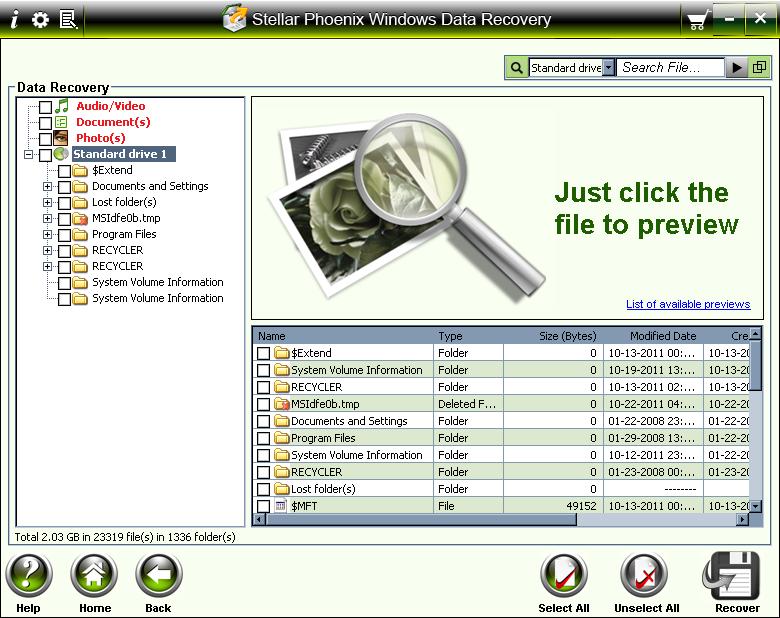Sort file list by Type column
The width and height of the screenshot is (780, 618).
(468, 336)
